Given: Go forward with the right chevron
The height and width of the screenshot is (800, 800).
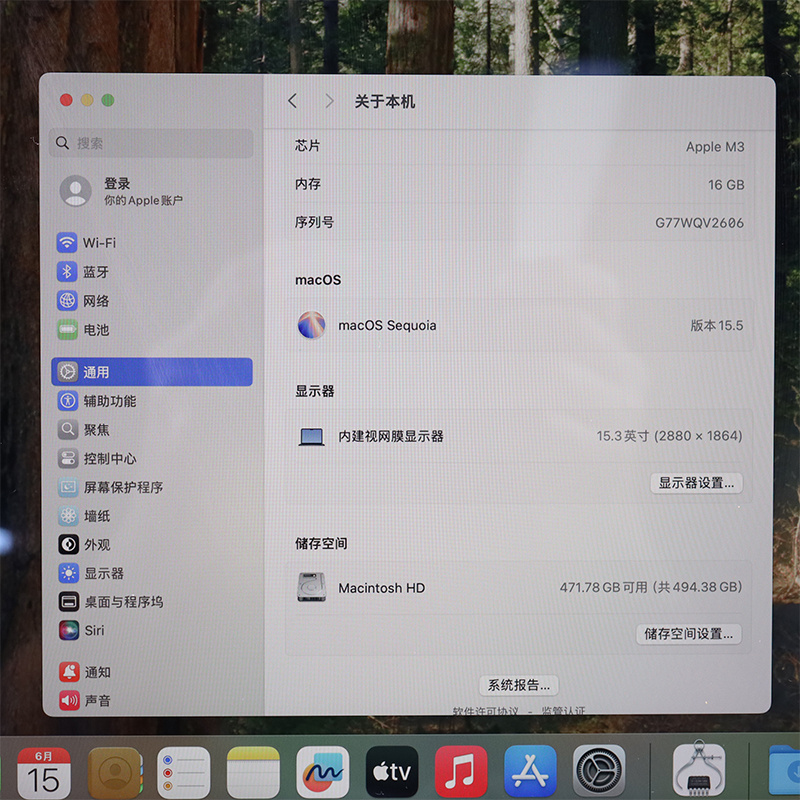Looking at the screenshot, I should [330, 101].
